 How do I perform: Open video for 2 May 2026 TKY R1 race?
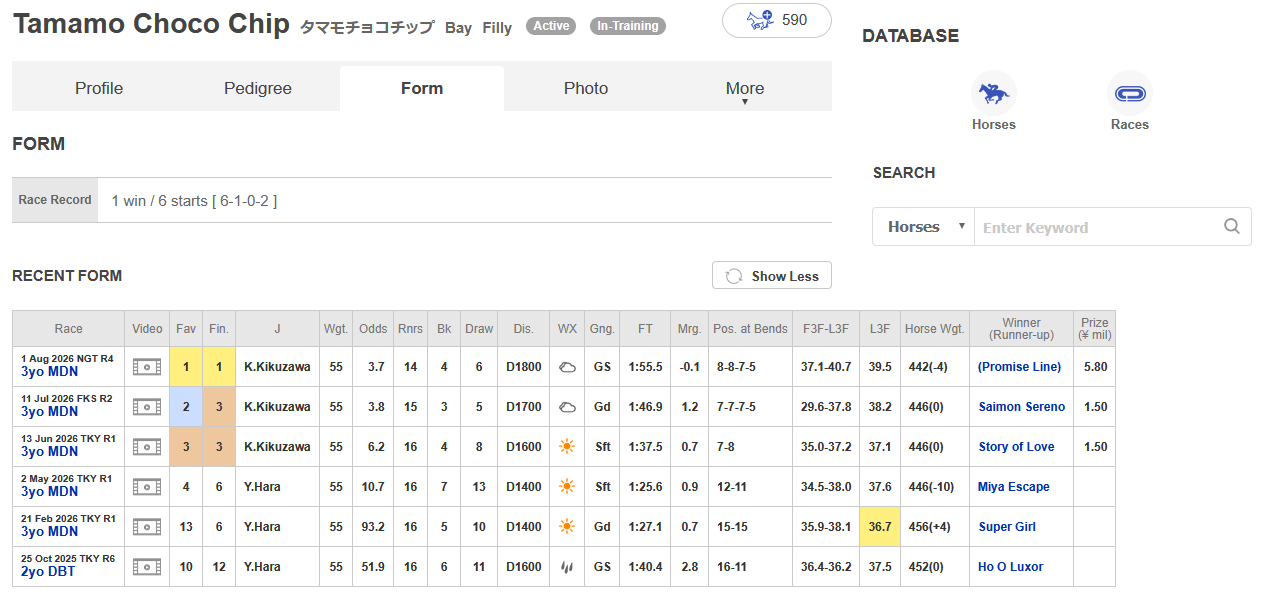pyautogui.click(x=147, y=487)
